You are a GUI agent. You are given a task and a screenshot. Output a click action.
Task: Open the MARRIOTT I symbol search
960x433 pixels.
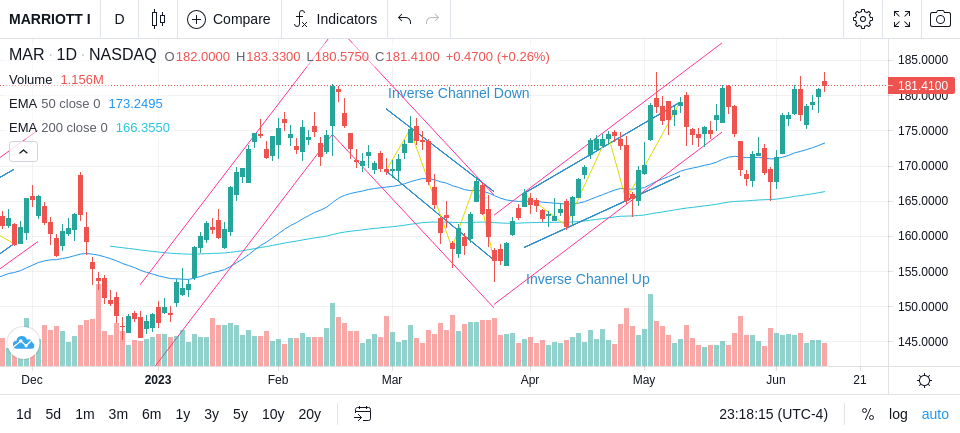coord(50,19)
